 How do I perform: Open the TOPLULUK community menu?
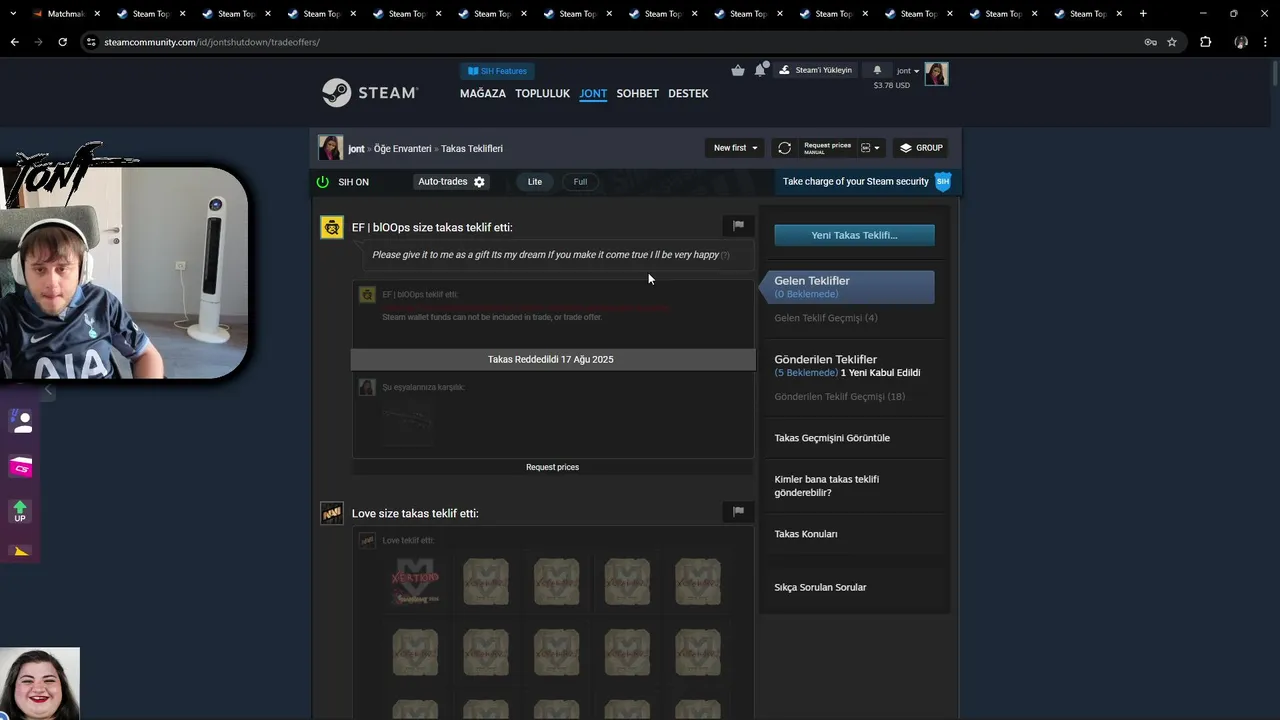point(542,93)
